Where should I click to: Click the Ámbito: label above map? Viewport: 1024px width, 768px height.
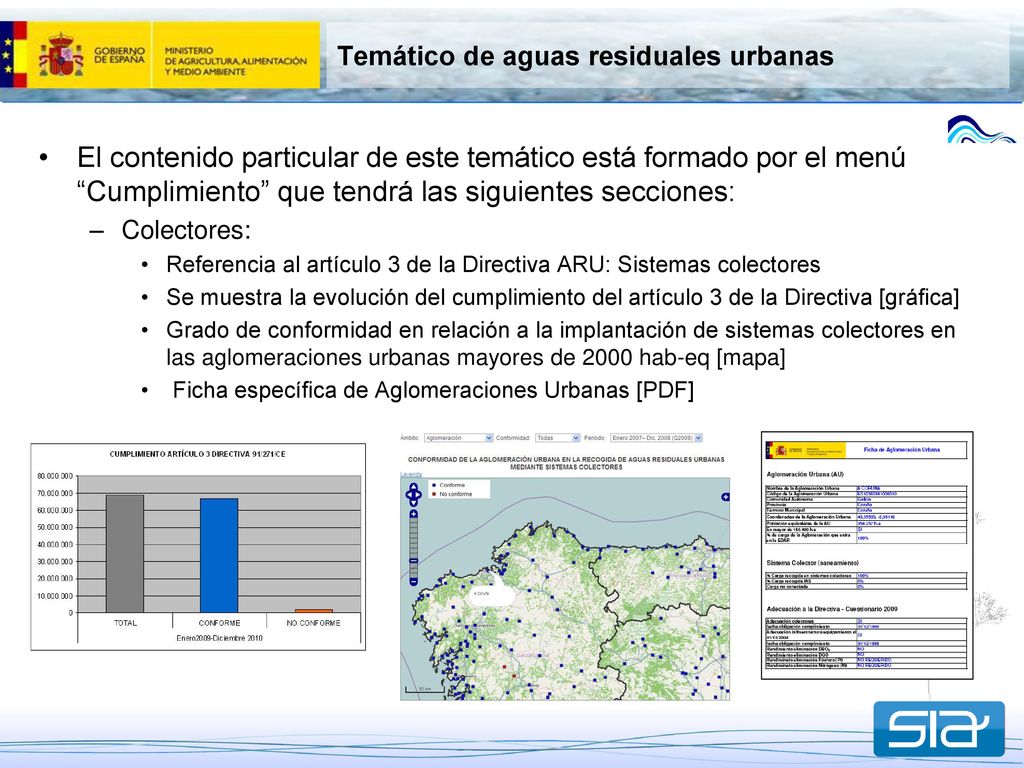410,438
